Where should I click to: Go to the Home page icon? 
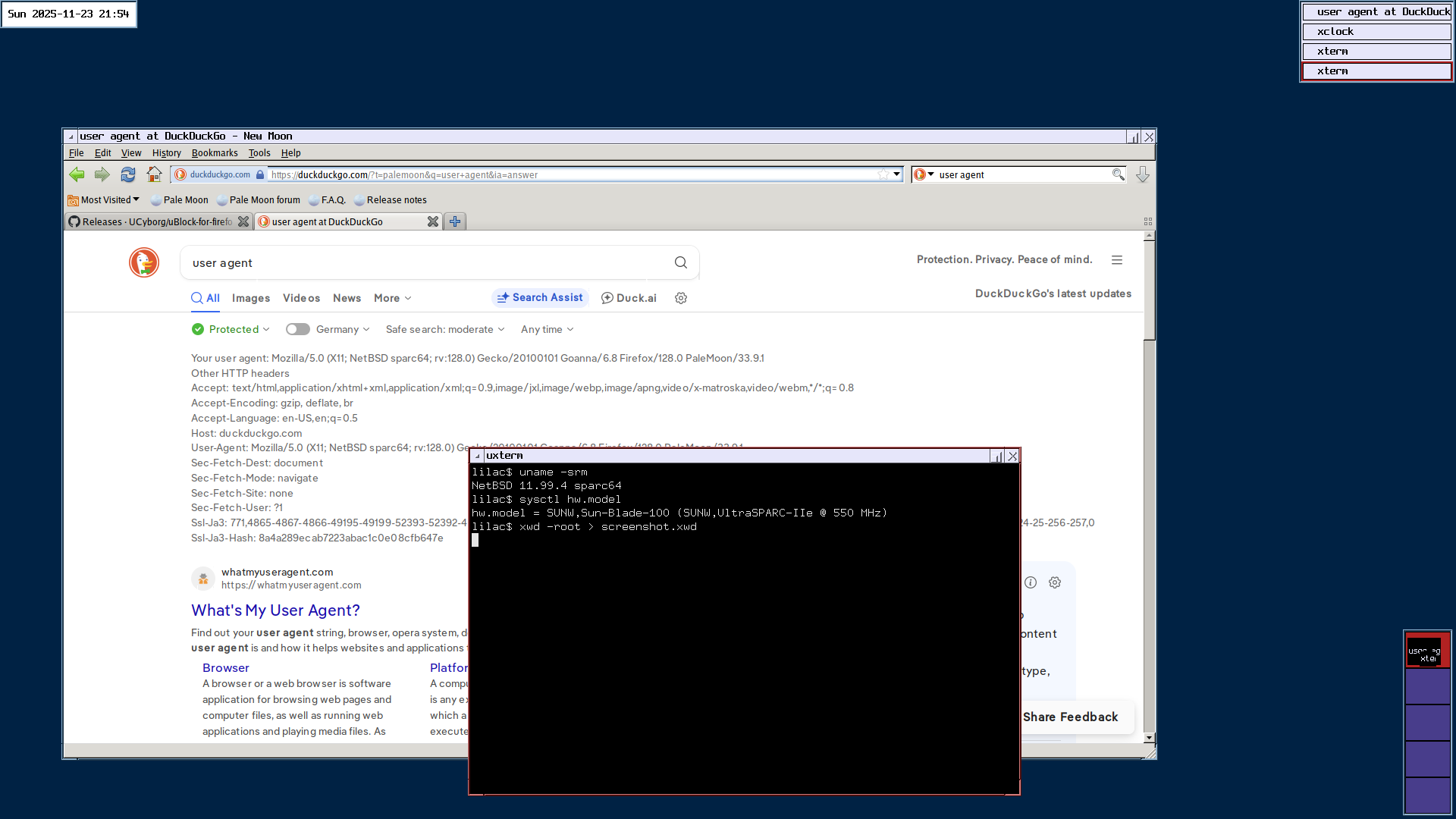point(154,174)
